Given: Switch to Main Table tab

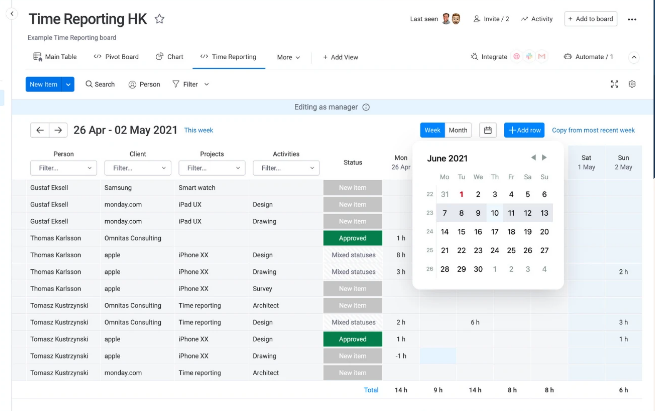Looking at the screenshot, I should (x=55, y=57).
